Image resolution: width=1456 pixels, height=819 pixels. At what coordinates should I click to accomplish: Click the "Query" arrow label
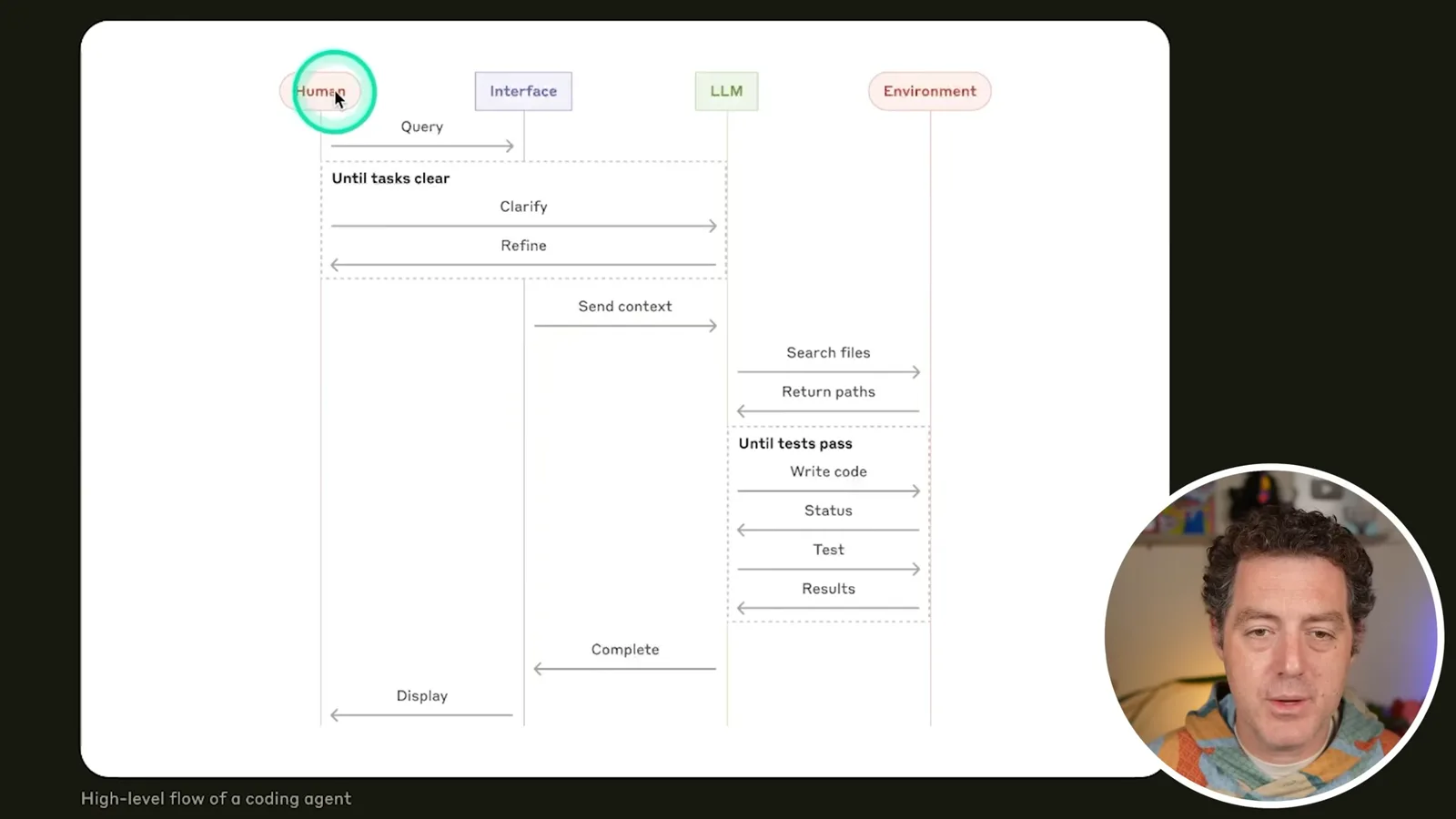[x=422, y=126]
